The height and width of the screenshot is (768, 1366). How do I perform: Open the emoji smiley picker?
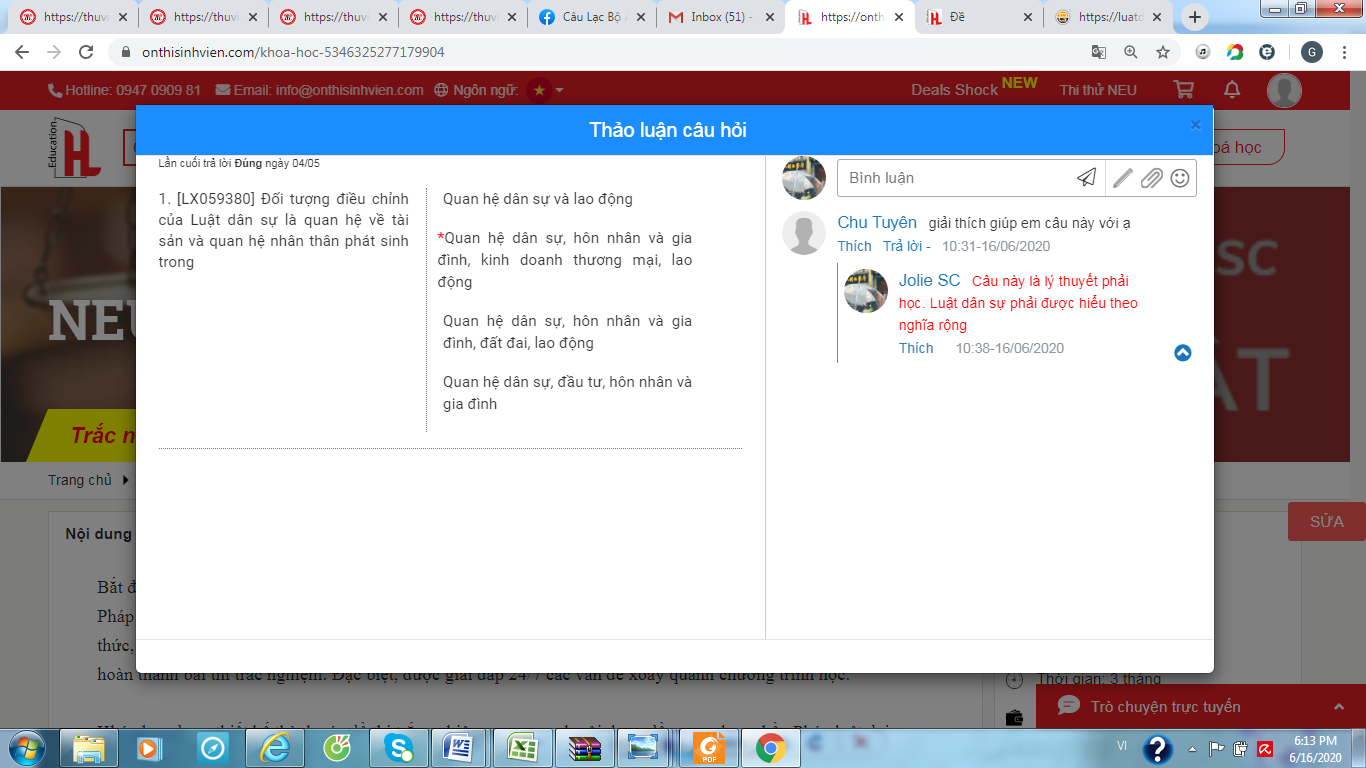pos(1180,178)
